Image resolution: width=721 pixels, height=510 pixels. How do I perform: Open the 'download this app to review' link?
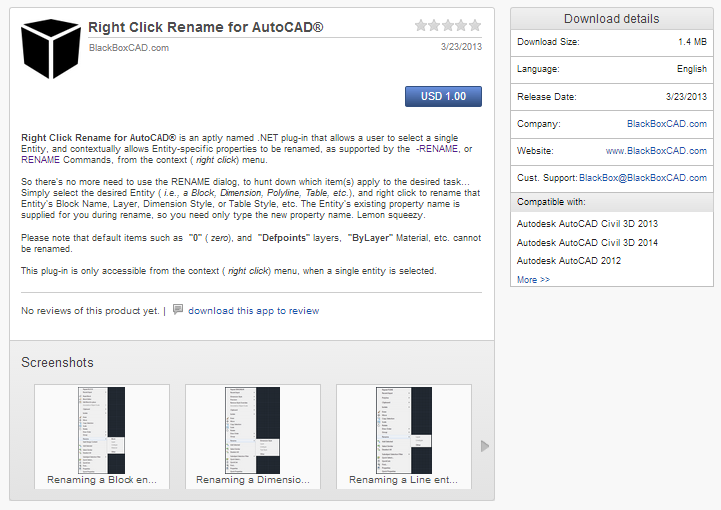[x=253, y=311]
